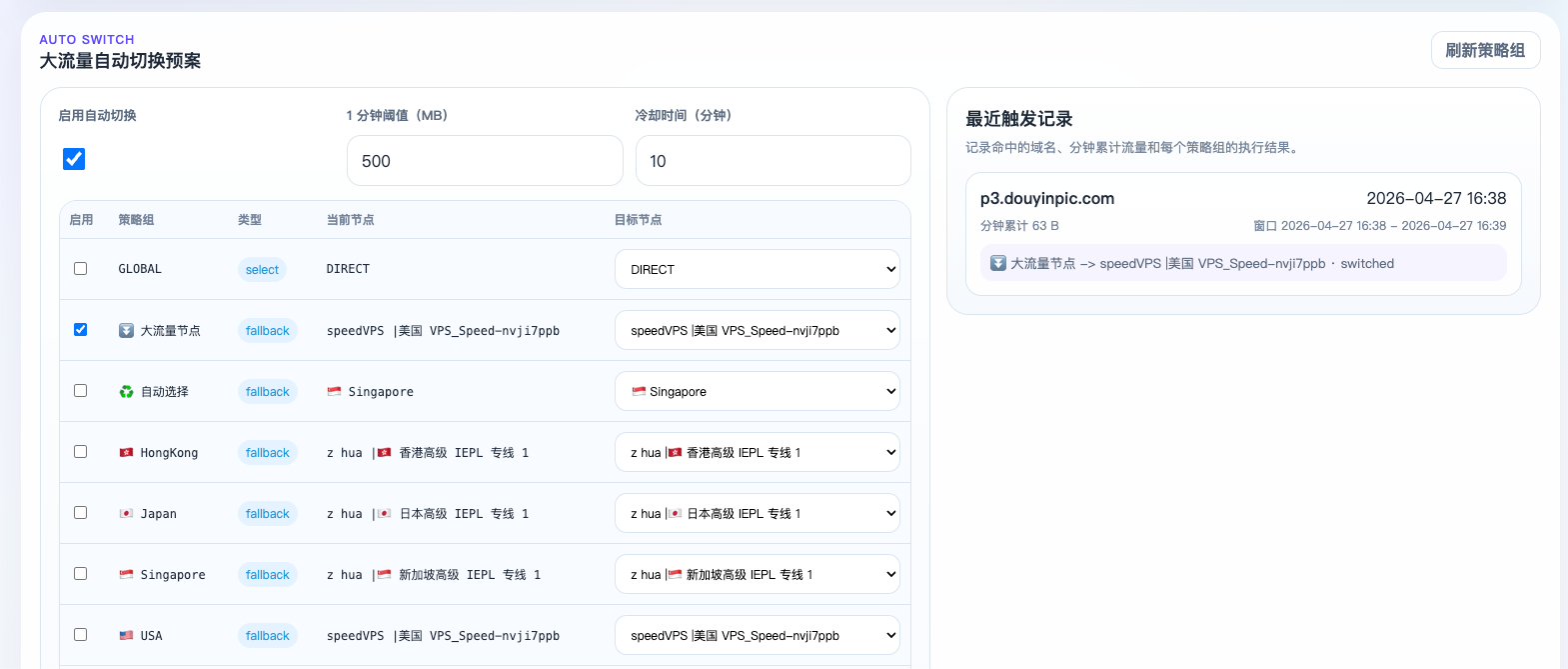
Task: Click current node text in 大流量节点 row
Action: [x=443, y=330]
